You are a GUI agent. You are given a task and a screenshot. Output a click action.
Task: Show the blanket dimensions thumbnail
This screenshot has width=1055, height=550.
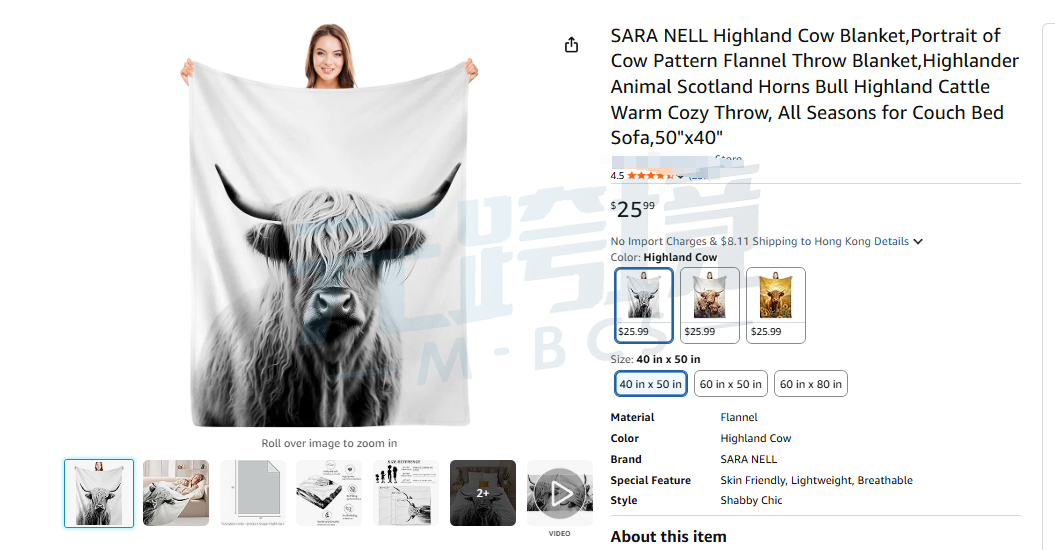tap(253, 493)
